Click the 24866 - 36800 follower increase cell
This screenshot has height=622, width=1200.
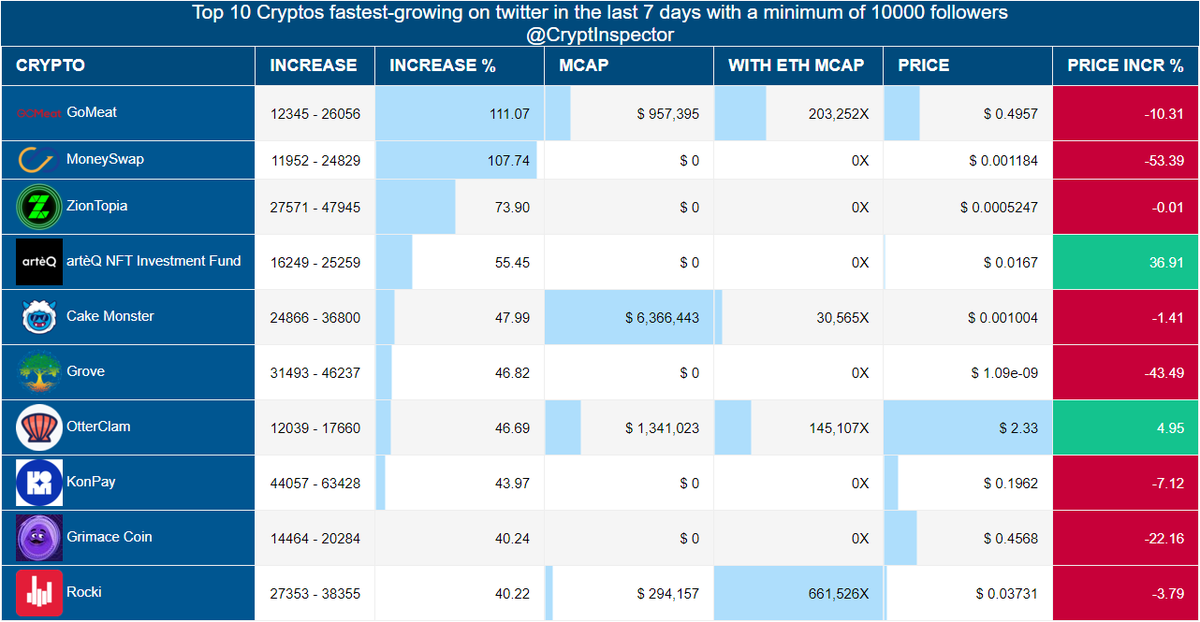315,317
